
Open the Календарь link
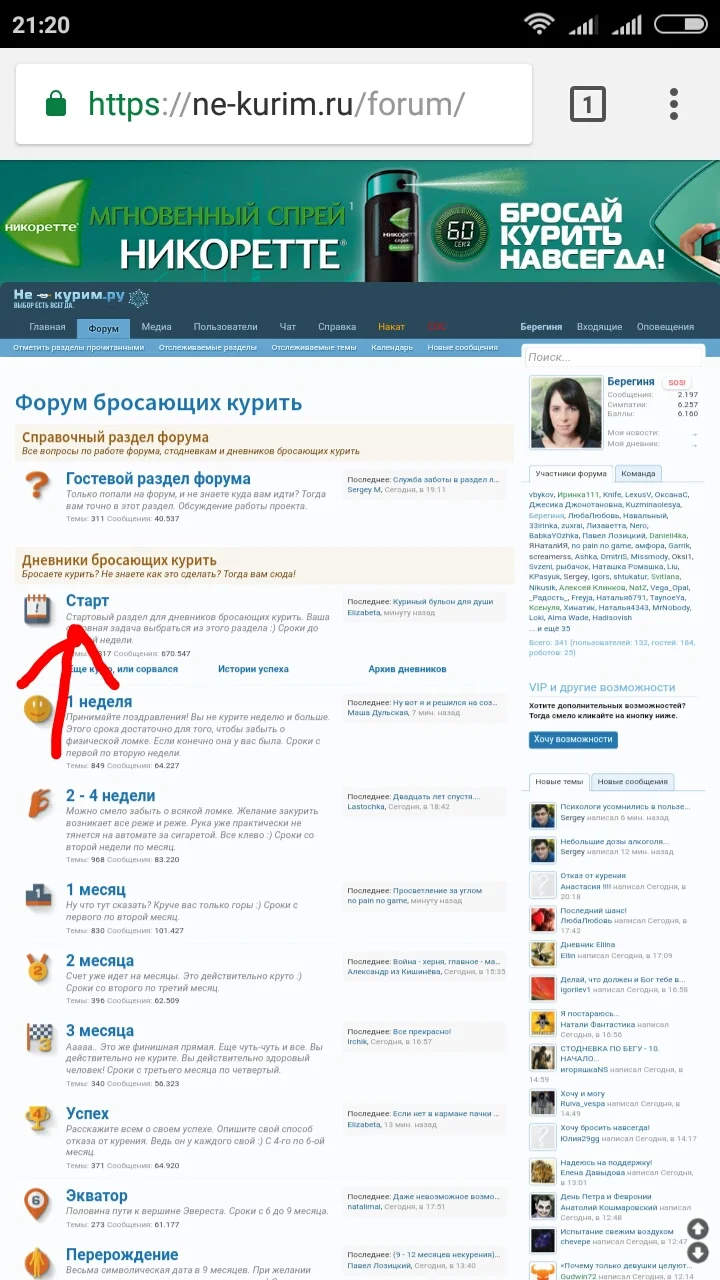click(391, 348)
